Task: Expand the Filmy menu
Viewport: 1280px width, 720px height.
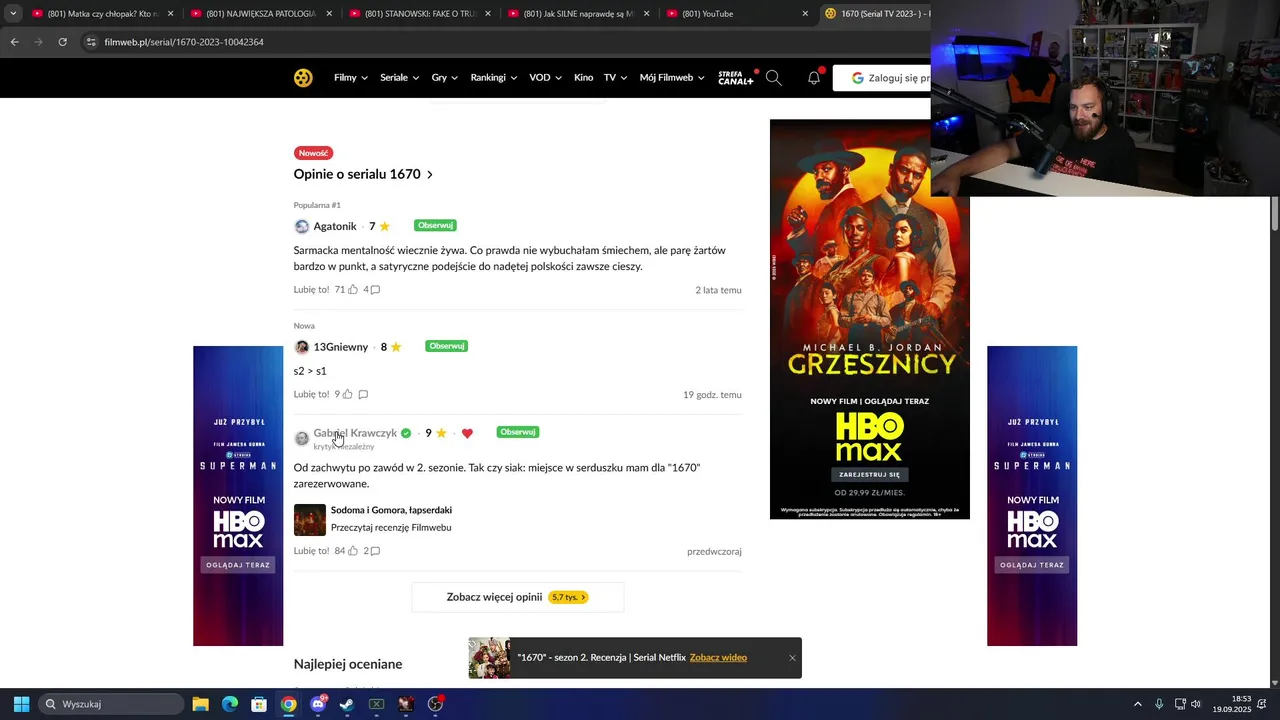Action: click(x=351, y=78)
